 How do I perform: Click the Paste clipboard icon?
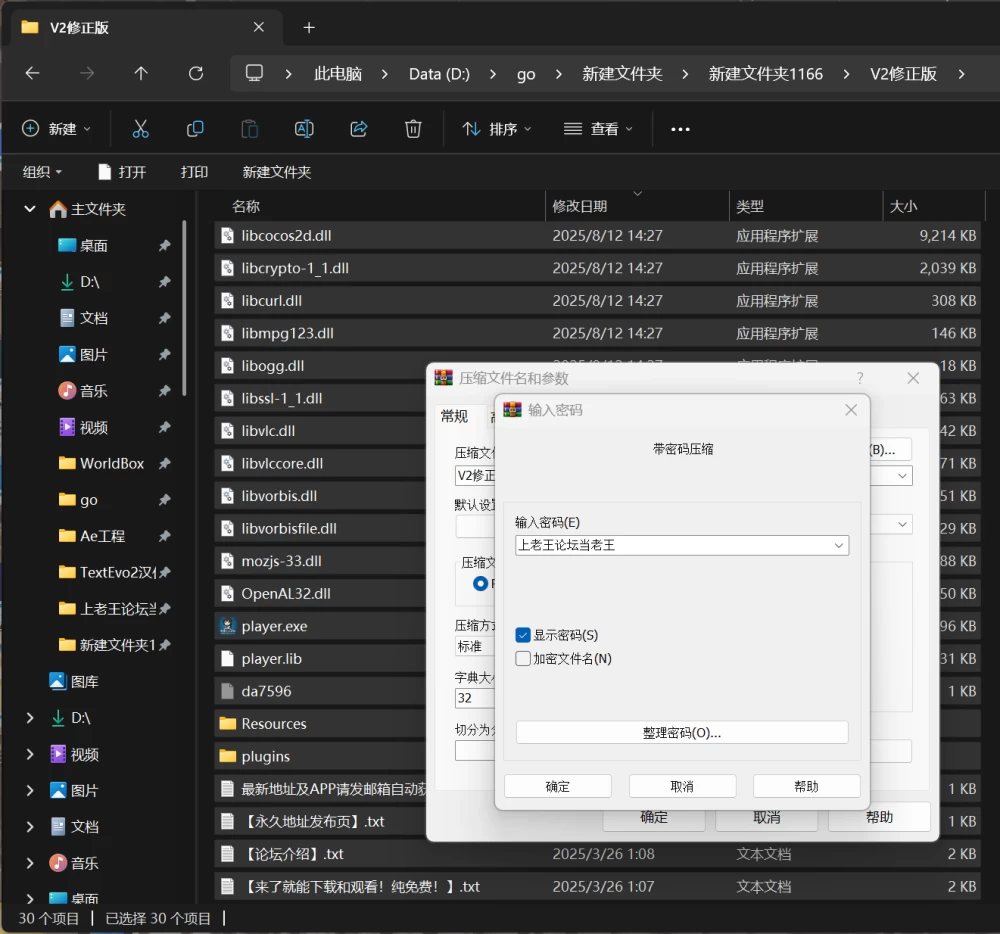coord(249,129)
